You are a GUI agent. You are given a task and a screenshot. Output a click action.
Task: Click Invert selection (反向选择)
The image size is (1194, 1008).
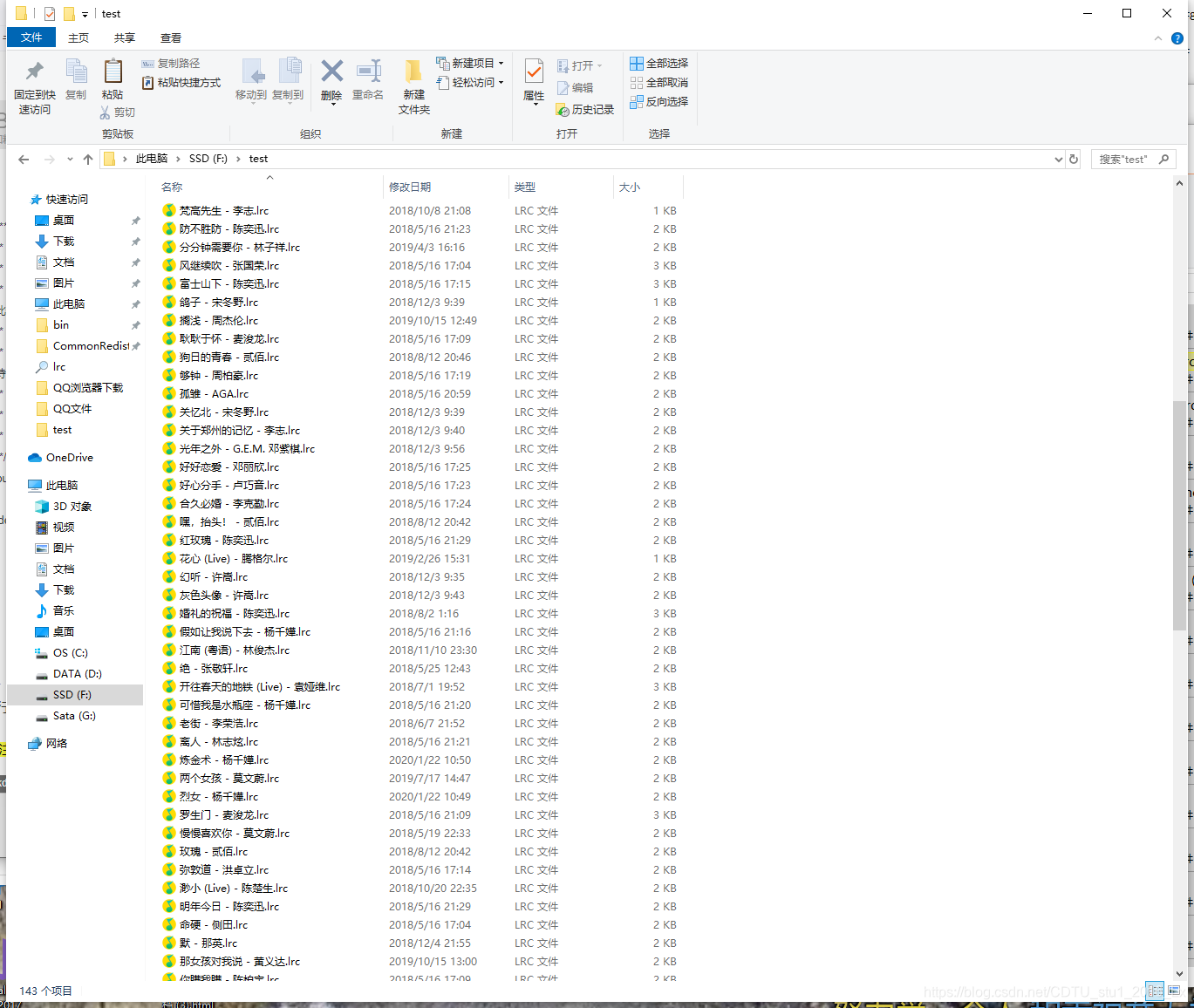click(x=659, y=102)
